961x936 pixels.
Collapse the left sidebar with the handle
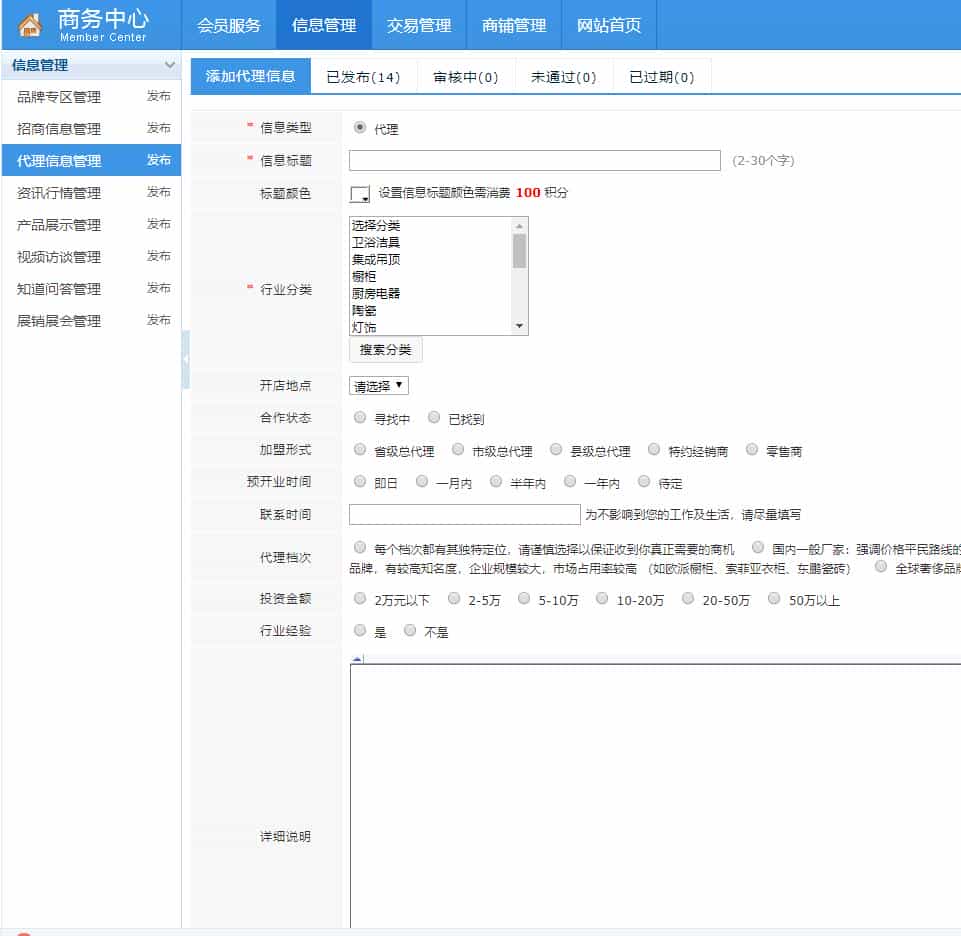185,357
